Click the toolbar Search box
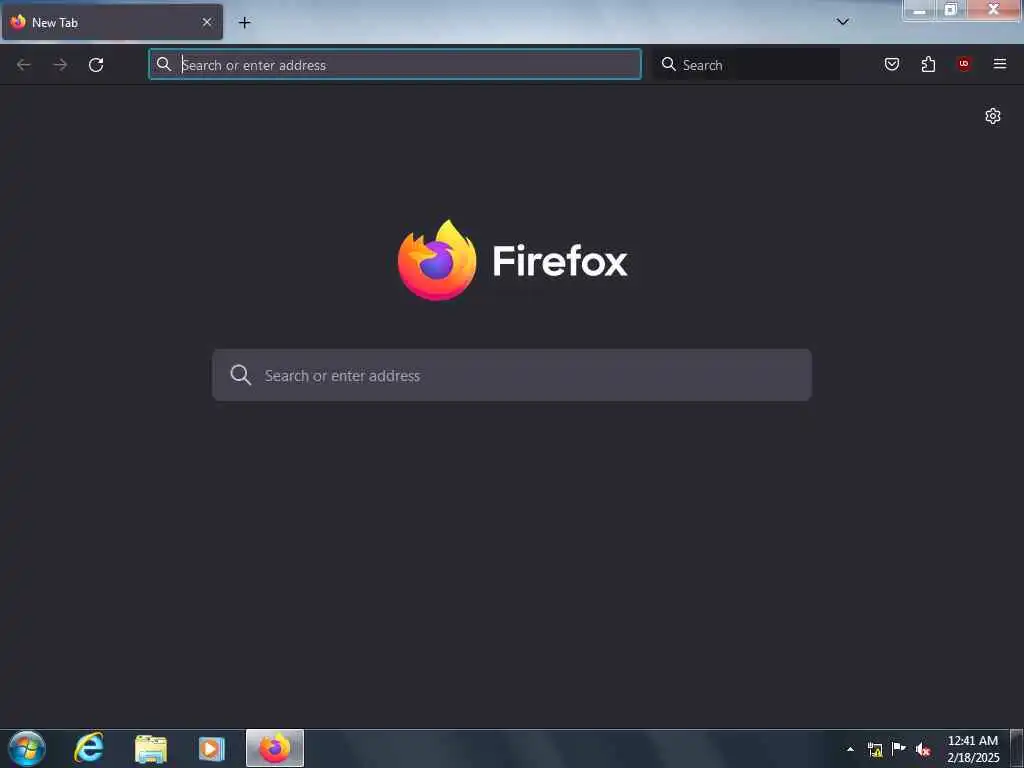 point(746,65)
